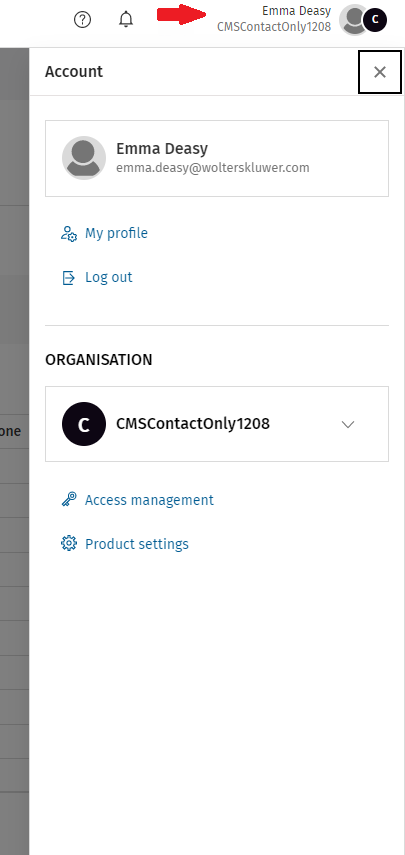The width and height of the screenshot is (405, 855).
Task: Click the CMSContactOnly1208 organisation name in the dropdown
Action: (193, 424)
